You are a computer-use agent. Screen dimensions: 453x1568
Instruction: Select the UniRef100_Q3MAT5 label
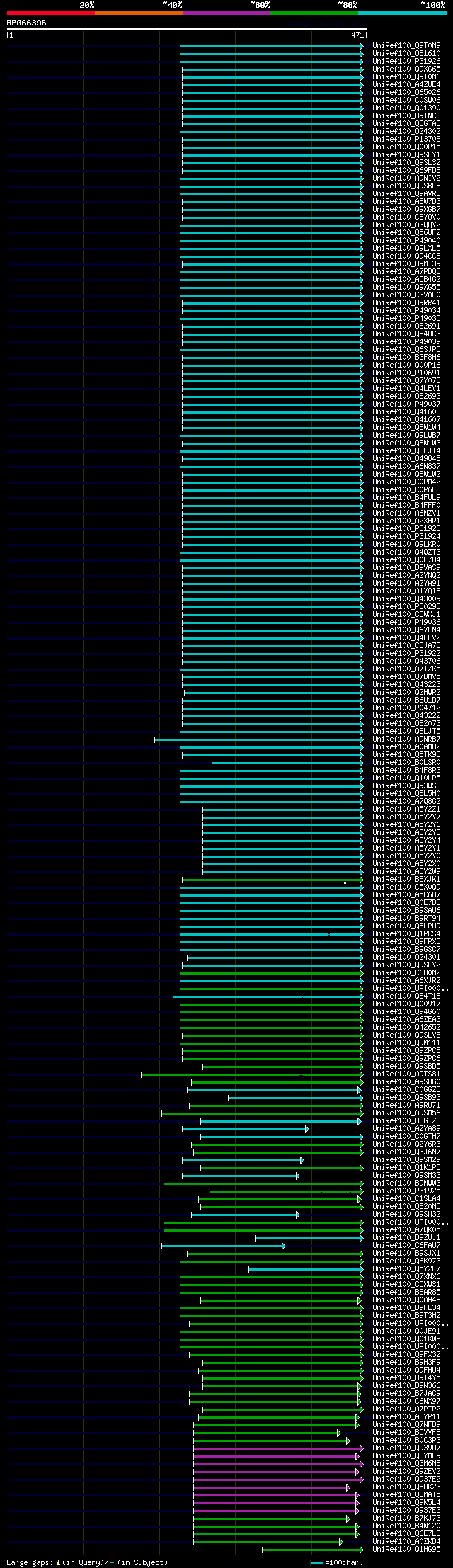406,1495
